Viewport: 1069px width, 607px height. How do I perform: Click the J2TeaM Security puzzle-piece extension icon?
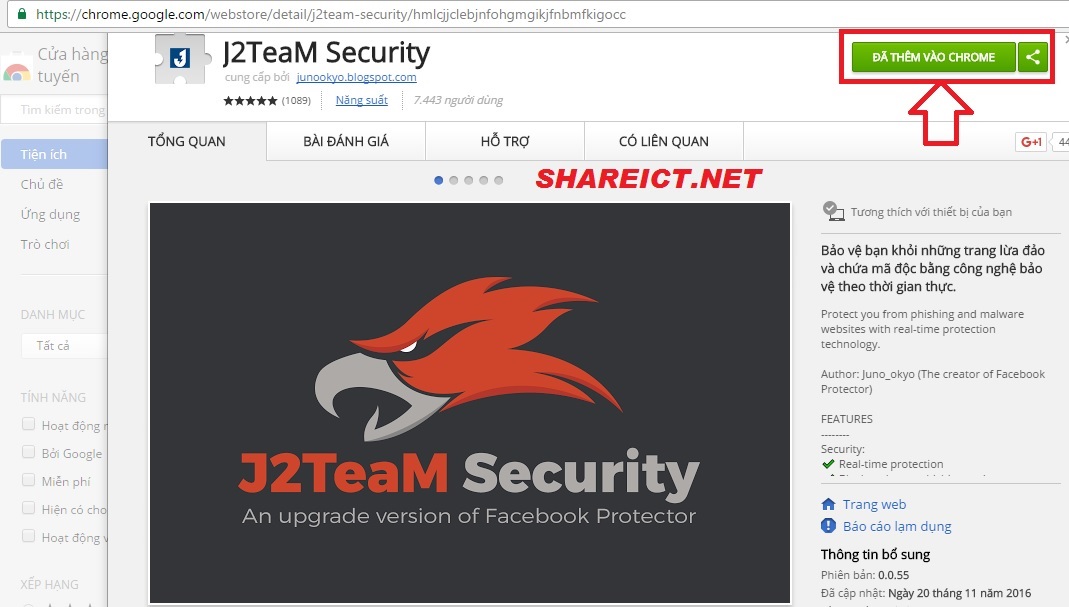point(181,59)
